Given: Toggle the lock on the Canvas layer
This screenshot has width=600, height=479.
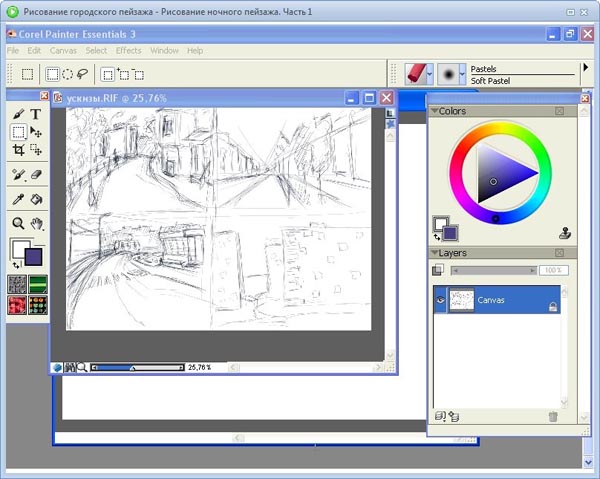Looking at the screenshot, I should click(x=552, y=309).
